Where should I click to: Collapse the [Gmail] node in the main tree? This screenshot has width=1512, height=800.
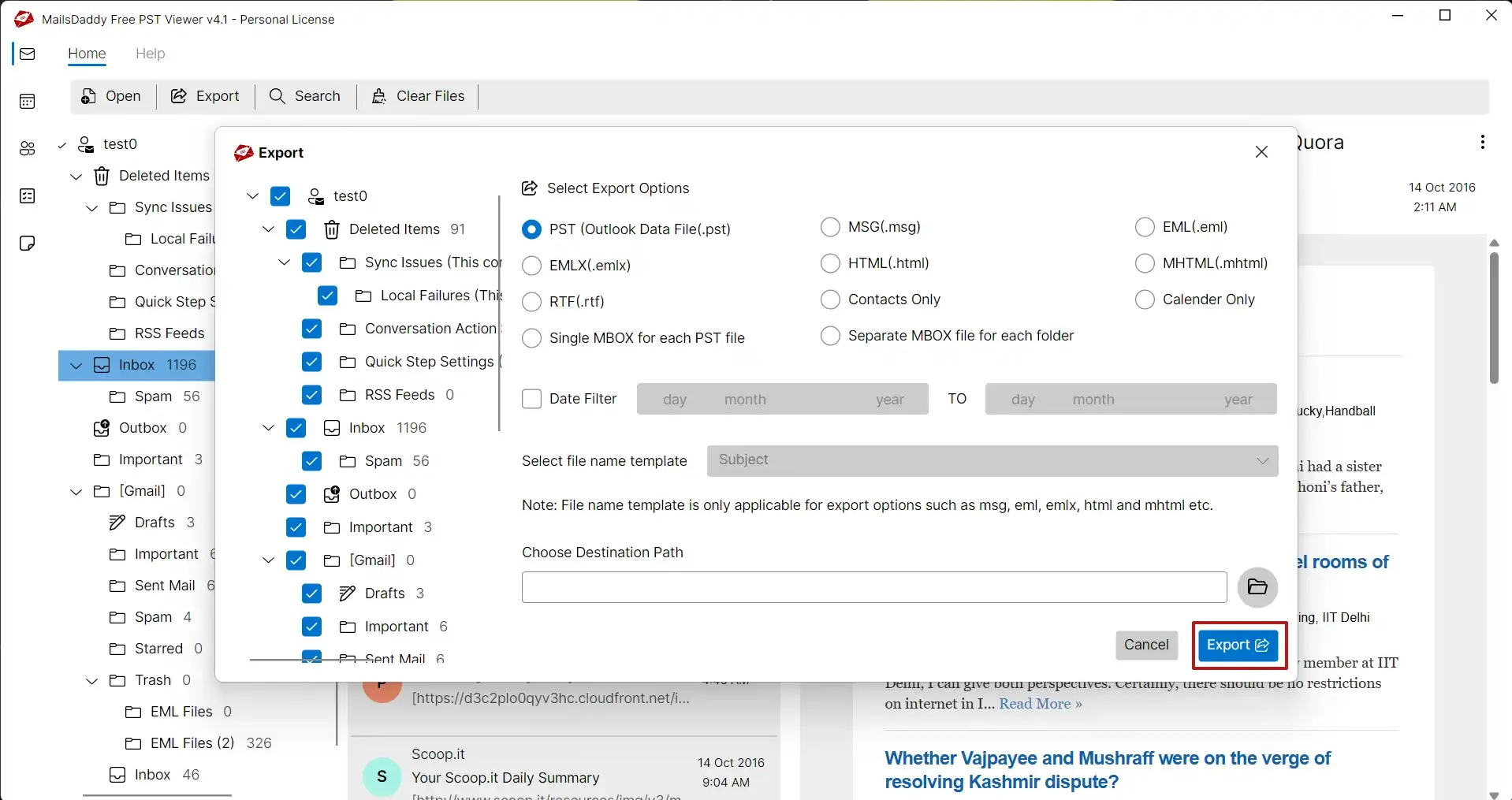[76, 491]
